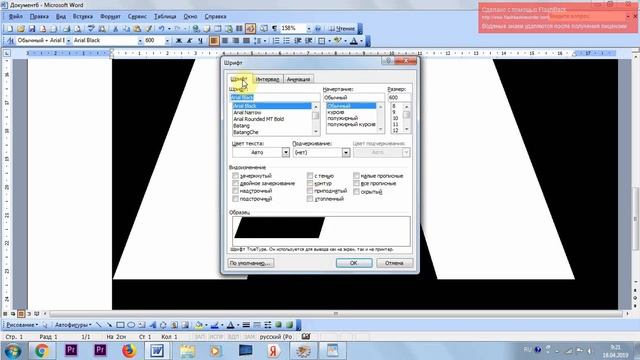This screenshot has width=640, height=360.
Task: Enable the малые прописные checkbox
Action: click(x=356, y=176)
